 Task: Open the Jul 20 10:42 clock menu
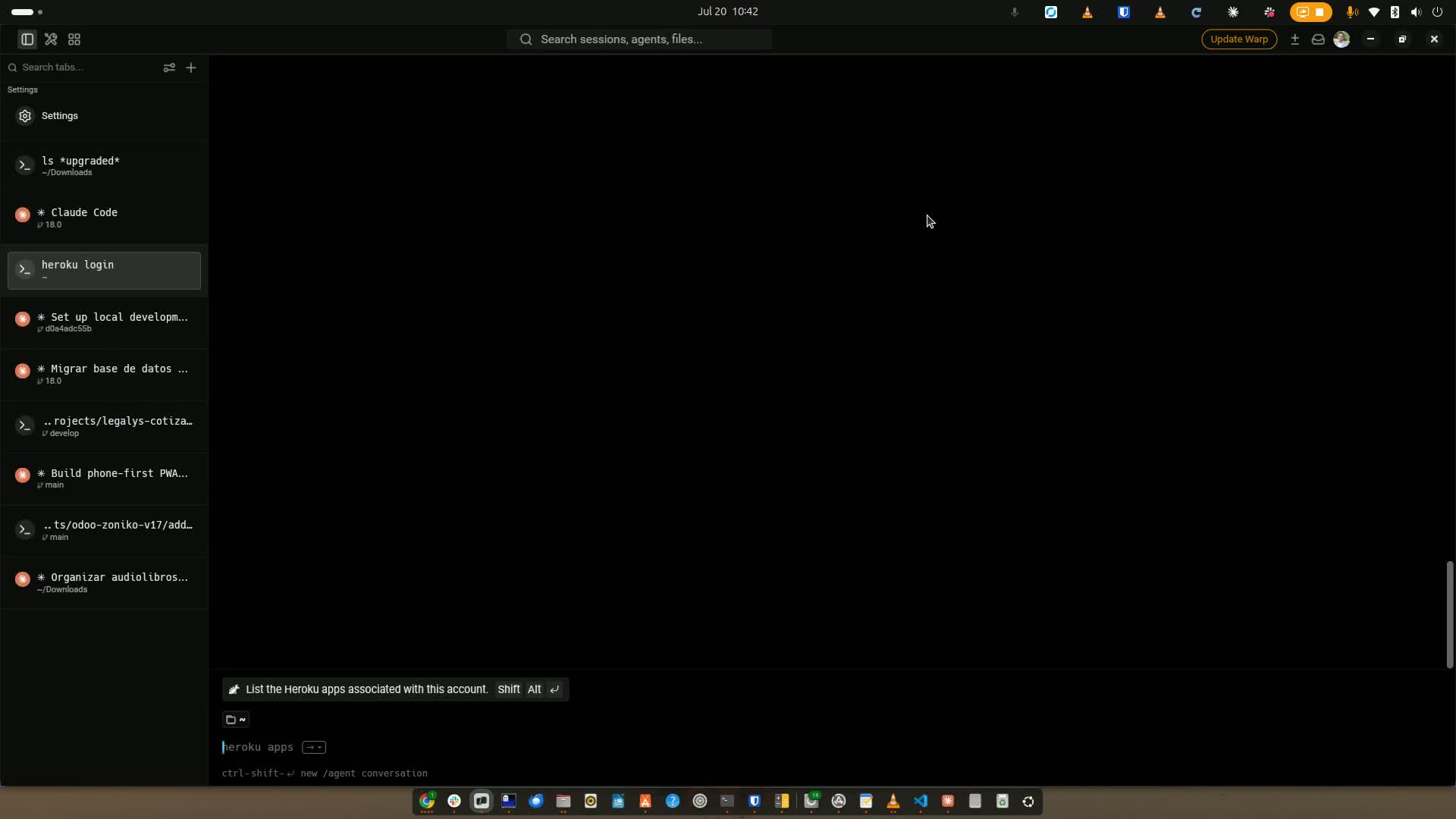[728, 11]
